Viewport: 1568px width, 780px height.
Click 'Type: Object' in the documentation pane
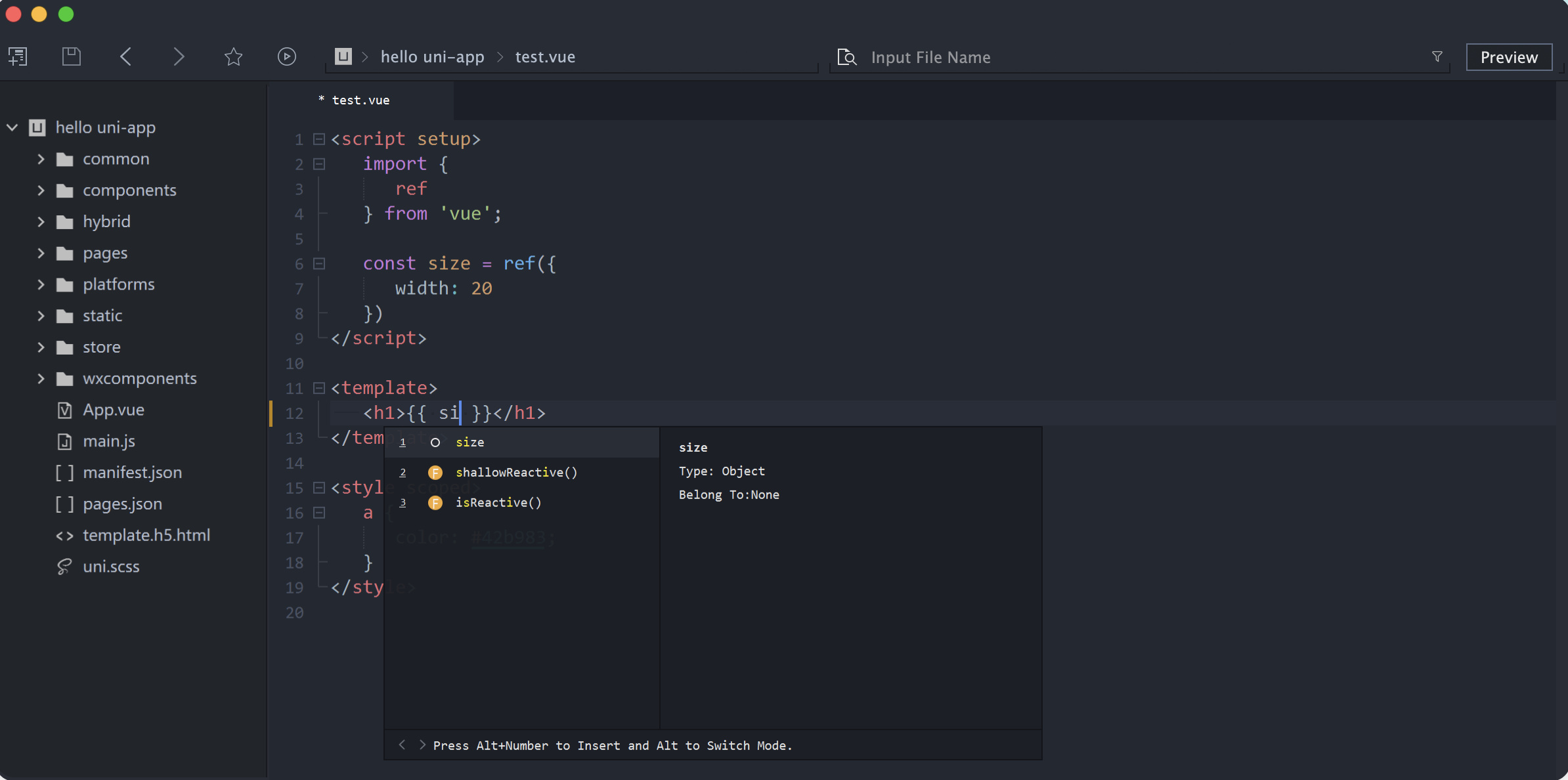[722, 471]
